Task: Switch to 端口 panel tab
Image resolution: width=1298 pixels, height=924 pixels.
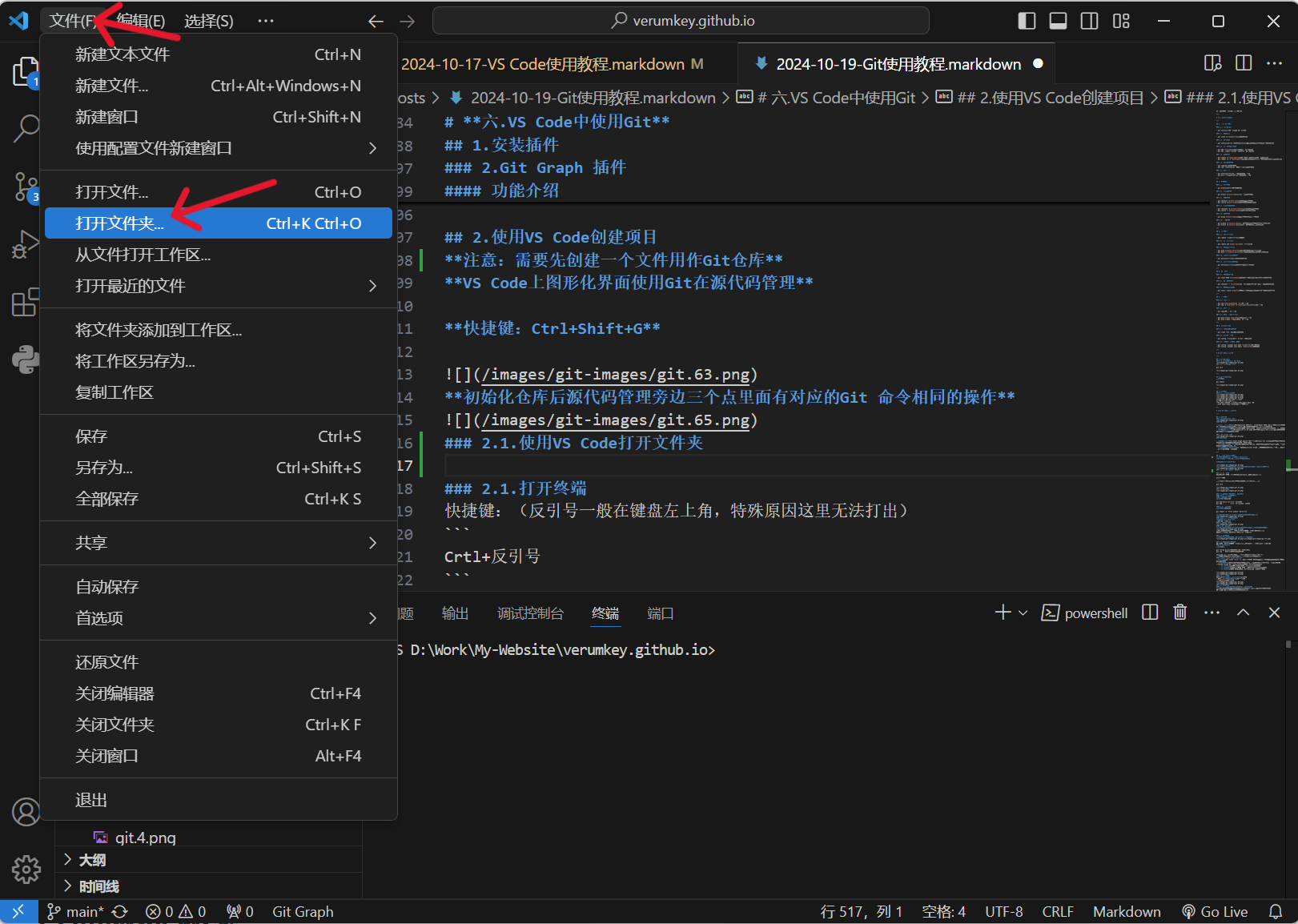Action: pyautogui.click(x=660, y=613)
